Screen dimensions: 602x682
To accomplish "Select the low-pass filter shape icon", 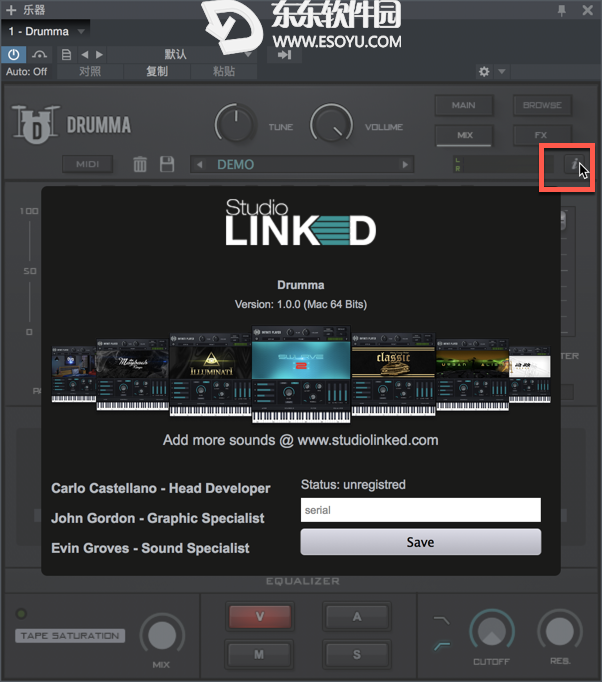I will pos(441,620).
